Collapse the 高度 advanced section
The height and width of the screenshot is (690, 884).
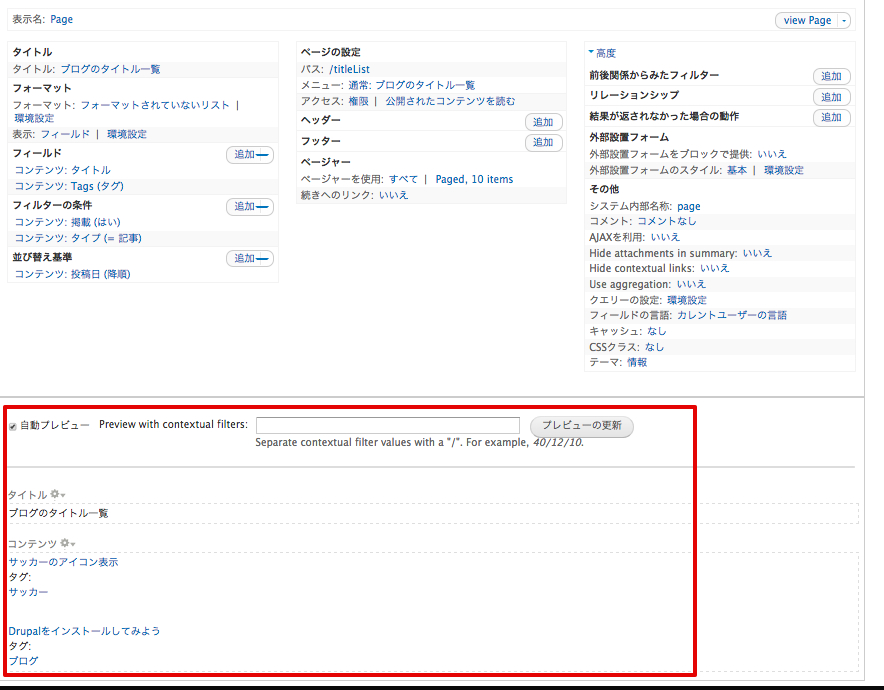point(602,52)
